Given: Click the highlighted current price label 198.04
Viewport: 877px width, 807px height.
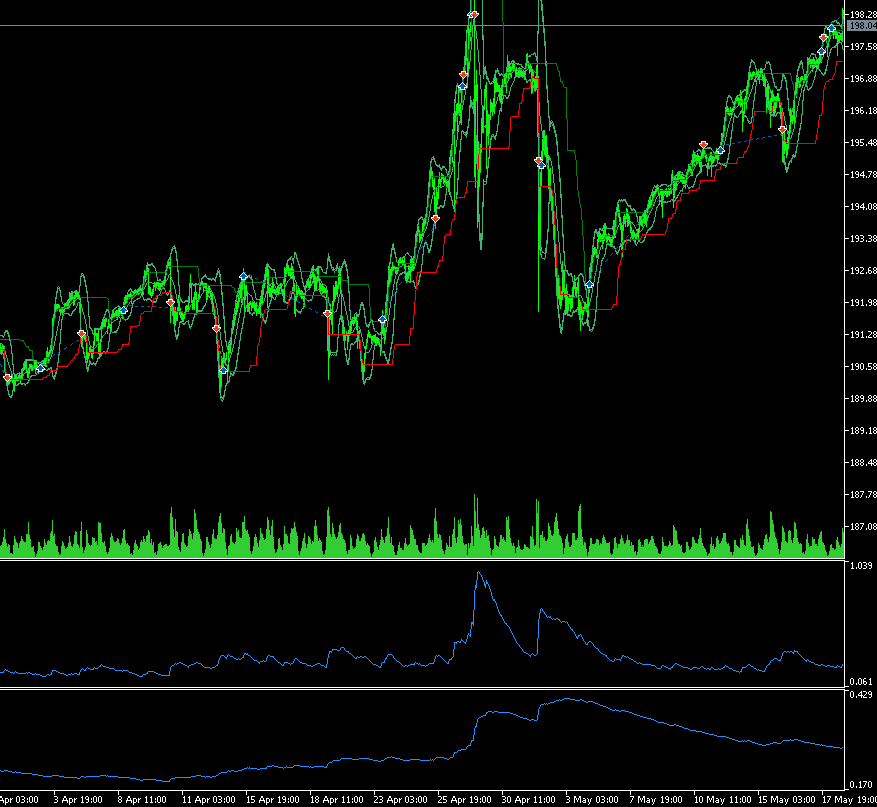Looking at the screenshot, I should point(860,27).
